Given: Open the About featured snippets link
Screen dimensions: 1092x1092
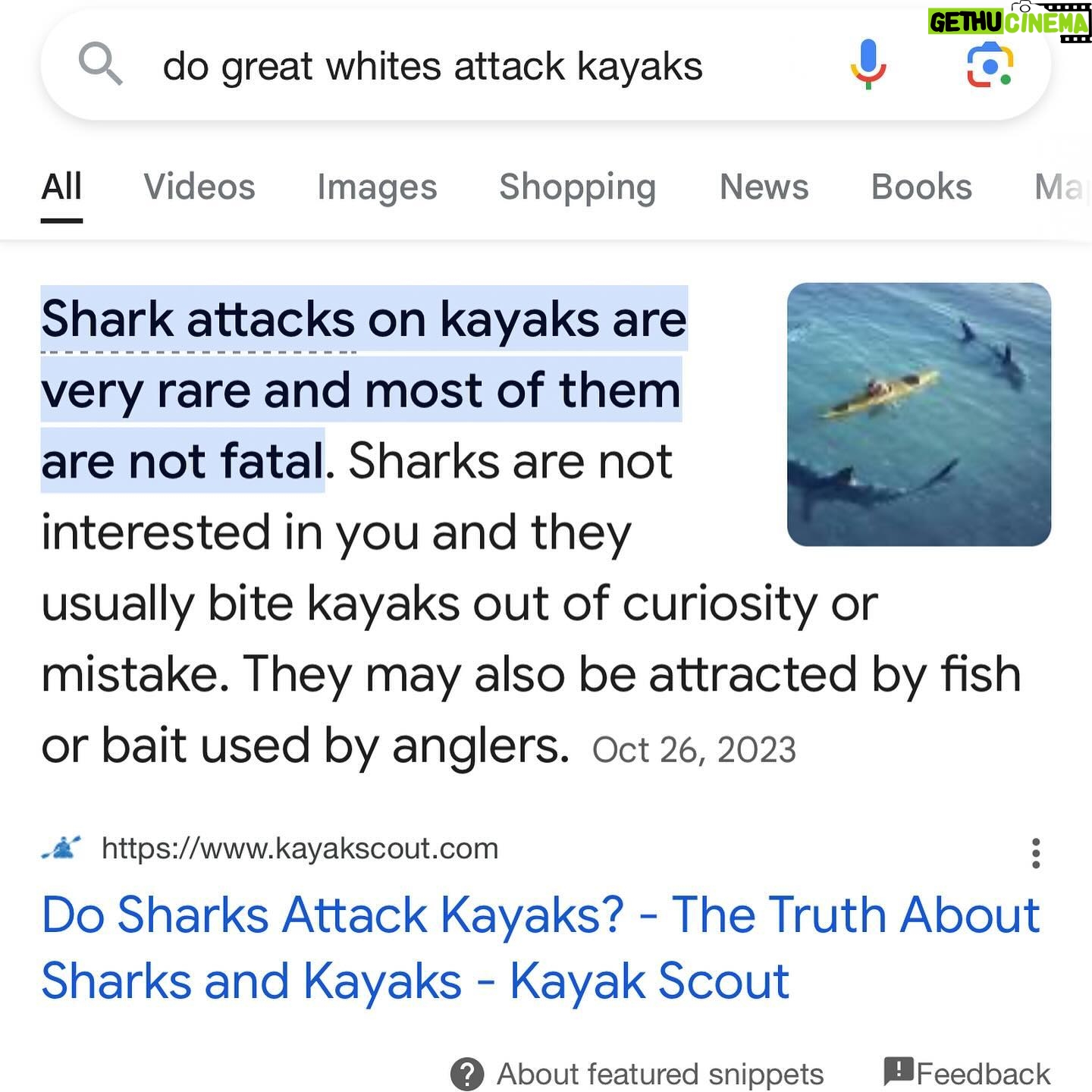Looking at the screenshot, I should tap(660, 1074).
